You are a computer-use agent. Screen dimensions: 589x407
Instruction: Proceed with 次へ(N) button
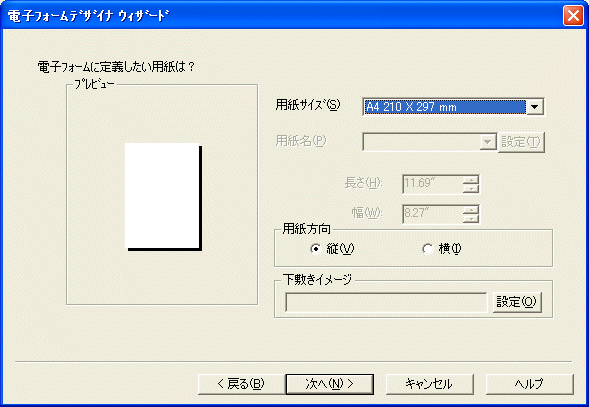click(x=329, y=384)
